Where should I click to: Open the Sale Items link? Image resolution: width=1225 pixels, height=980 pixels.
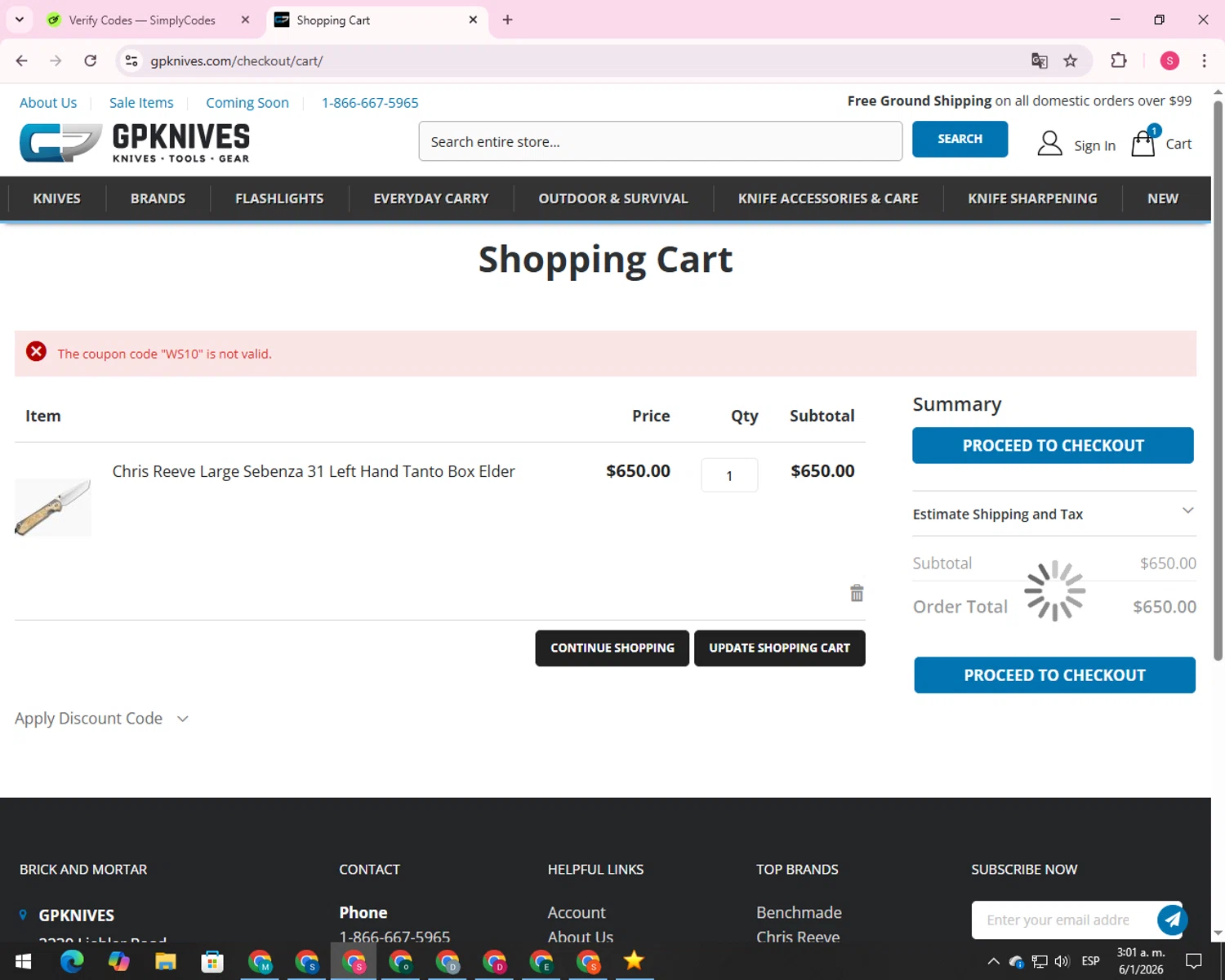click(141, 103)
